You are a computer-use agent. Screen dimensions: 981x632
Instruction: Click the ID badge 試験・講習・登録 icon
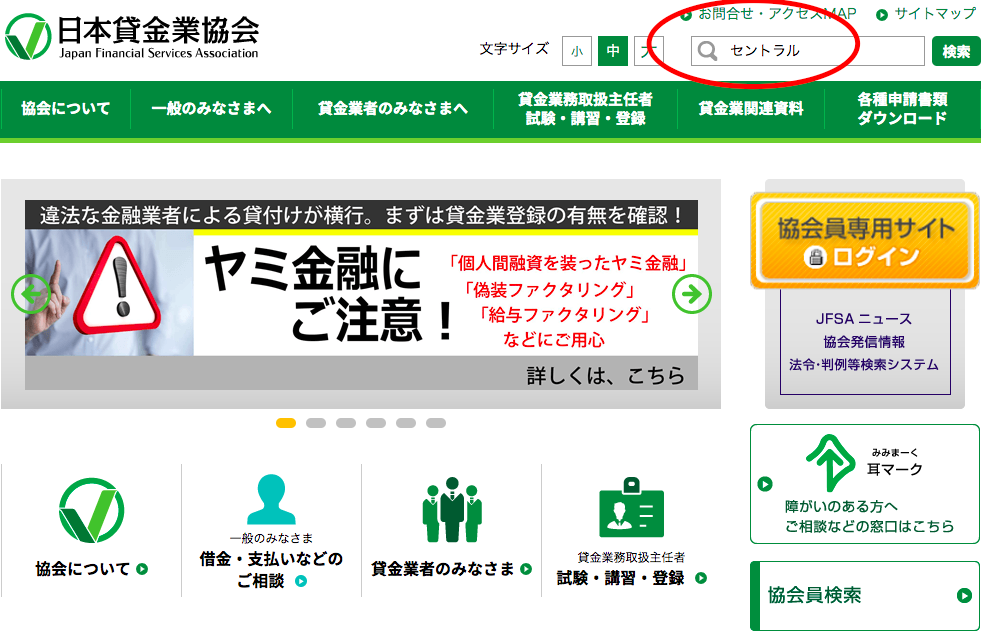click(631, 510)
